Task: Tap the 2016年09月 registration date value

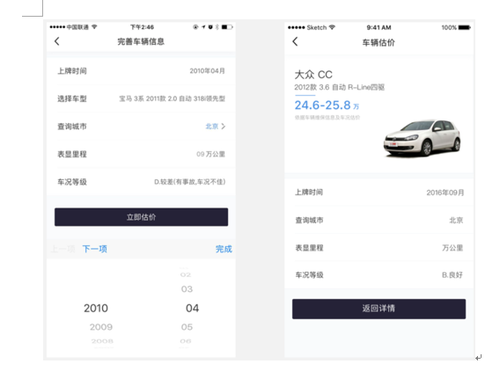Action: click(x=445, y=192)
